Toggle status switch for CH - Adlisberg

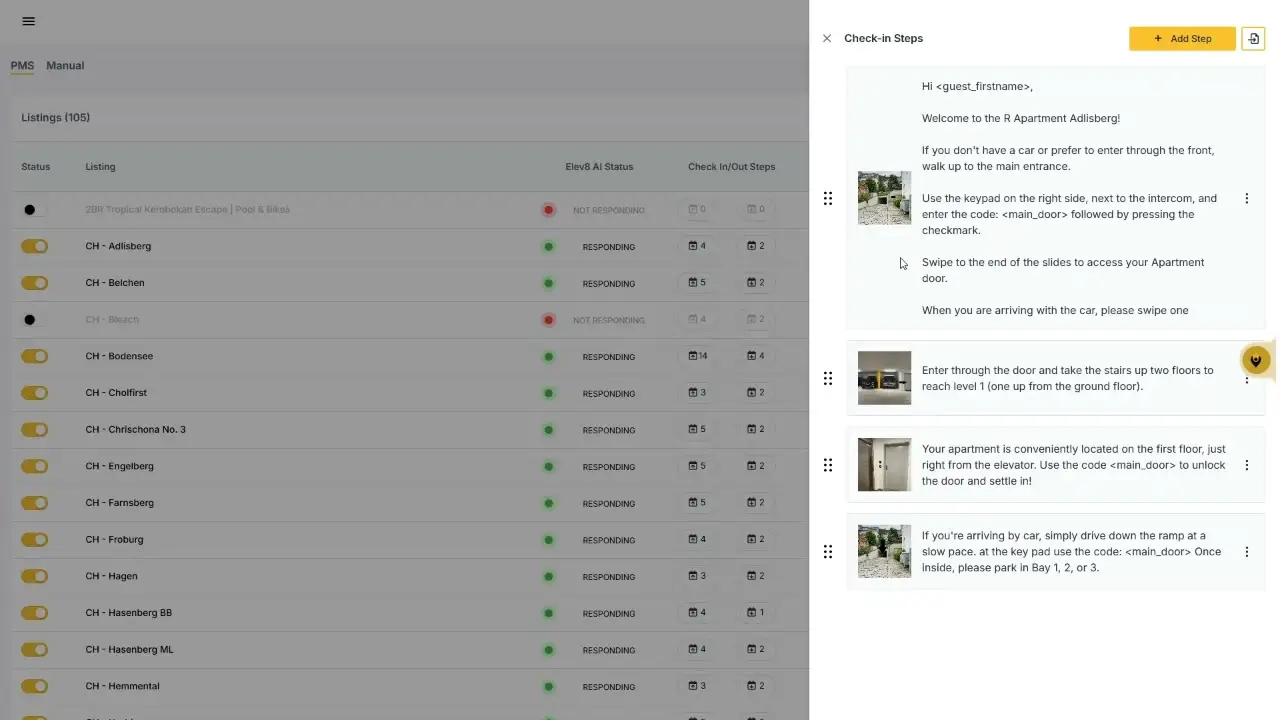click(34, 246)
